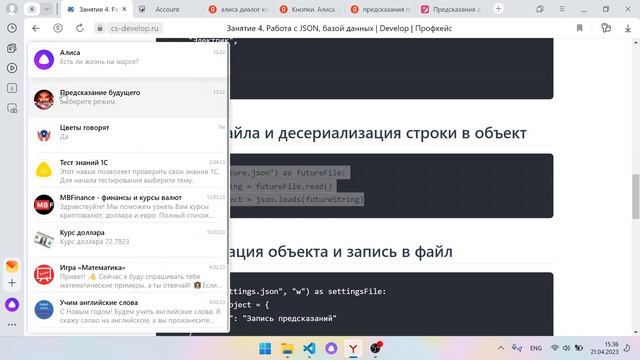Switch to the last 'Предсказания' tab
640x360 pixels.
click(x=452, y=9)
